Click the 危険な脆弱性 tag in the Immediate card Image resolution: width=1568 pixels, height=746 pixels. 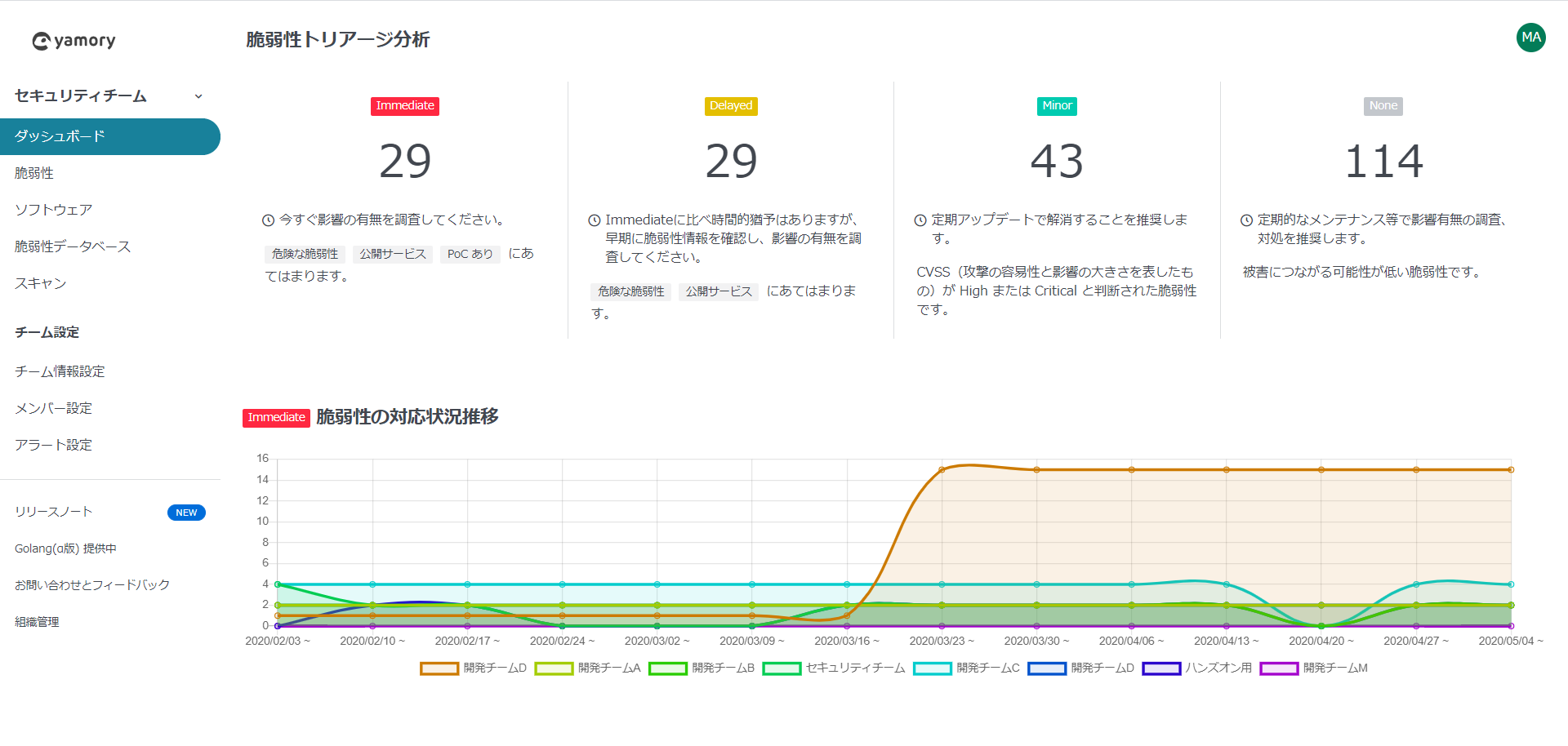[305, 255]
